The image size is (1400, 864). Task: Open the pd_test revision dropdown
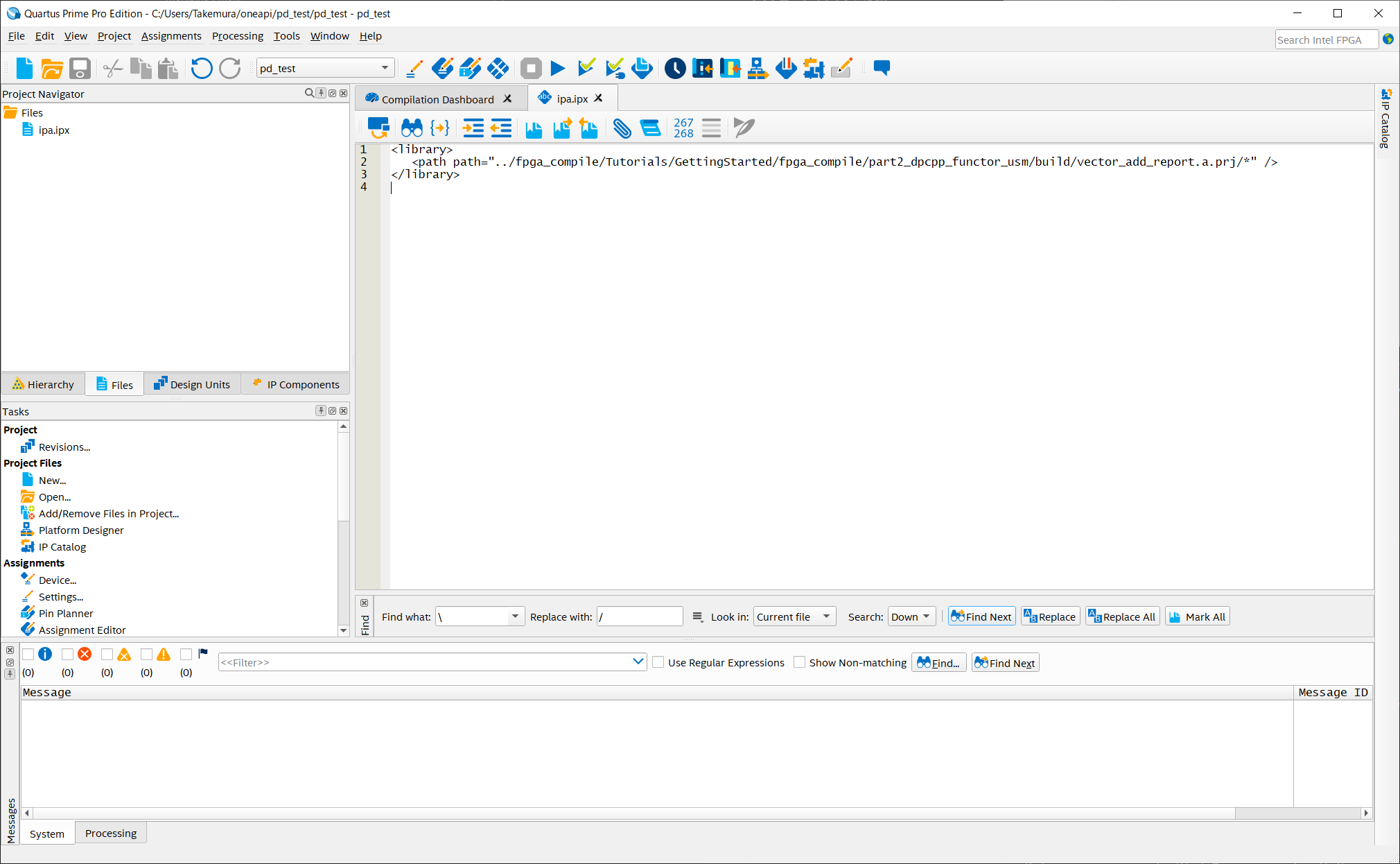[x=385, y=68]
